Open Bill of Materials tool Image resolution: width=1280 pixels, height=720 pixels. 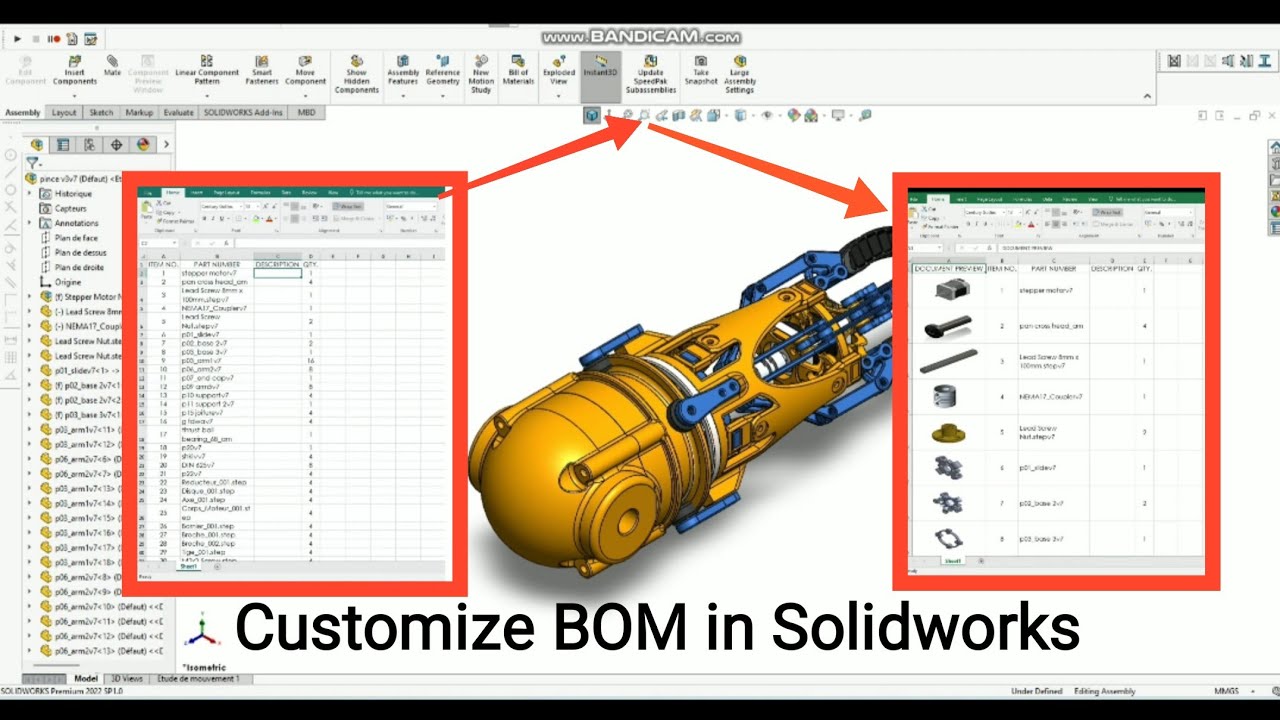pos(518,70)
